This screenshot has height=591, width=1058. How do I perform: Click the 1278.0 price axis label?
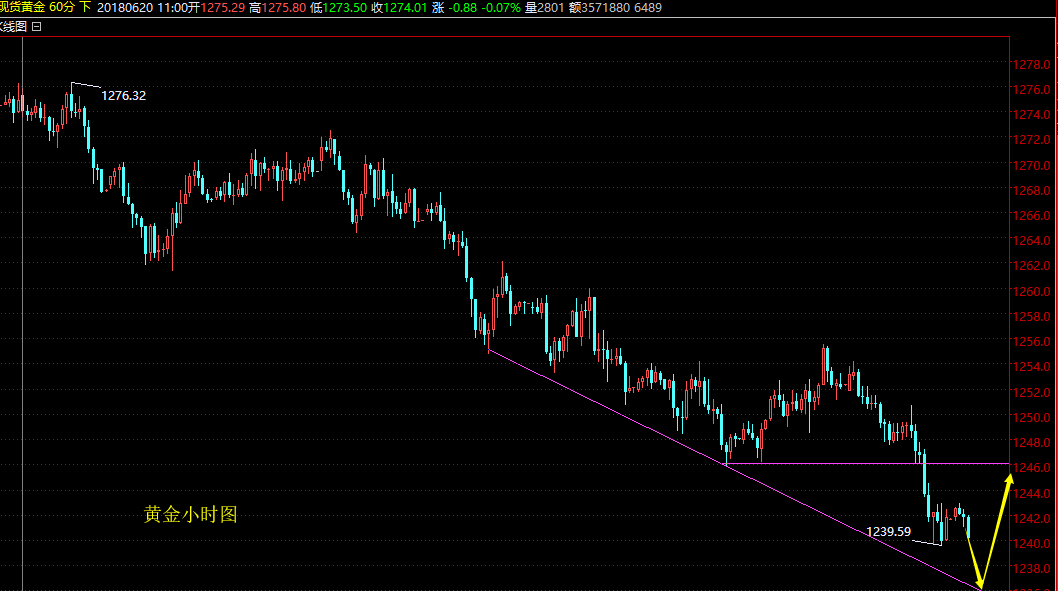1032,65
